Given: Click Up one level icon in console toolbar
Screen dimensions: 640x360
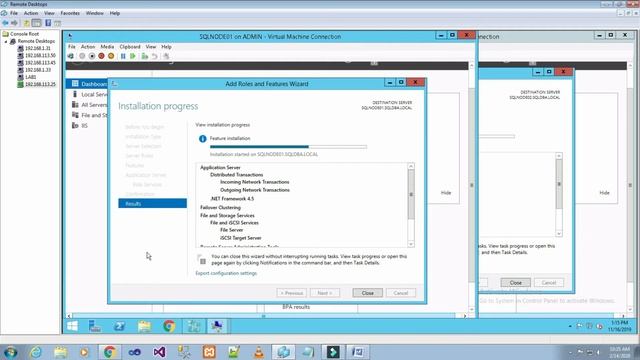Looking at the screenshot, I should coord(27,23).
